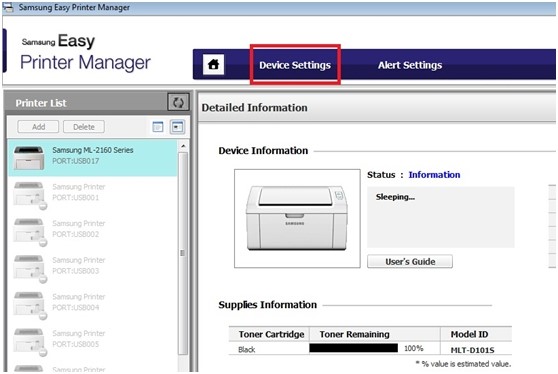Select Samsung Printer on PORT:USB002

click(93, 231)
